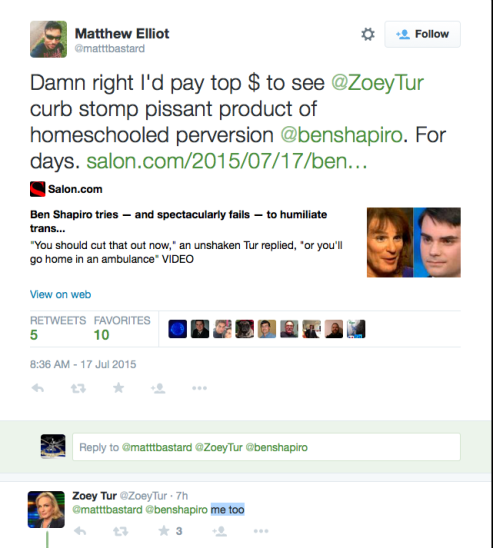
Task: Open more options on Zoey Tur's reply
Action: (261, 531)
